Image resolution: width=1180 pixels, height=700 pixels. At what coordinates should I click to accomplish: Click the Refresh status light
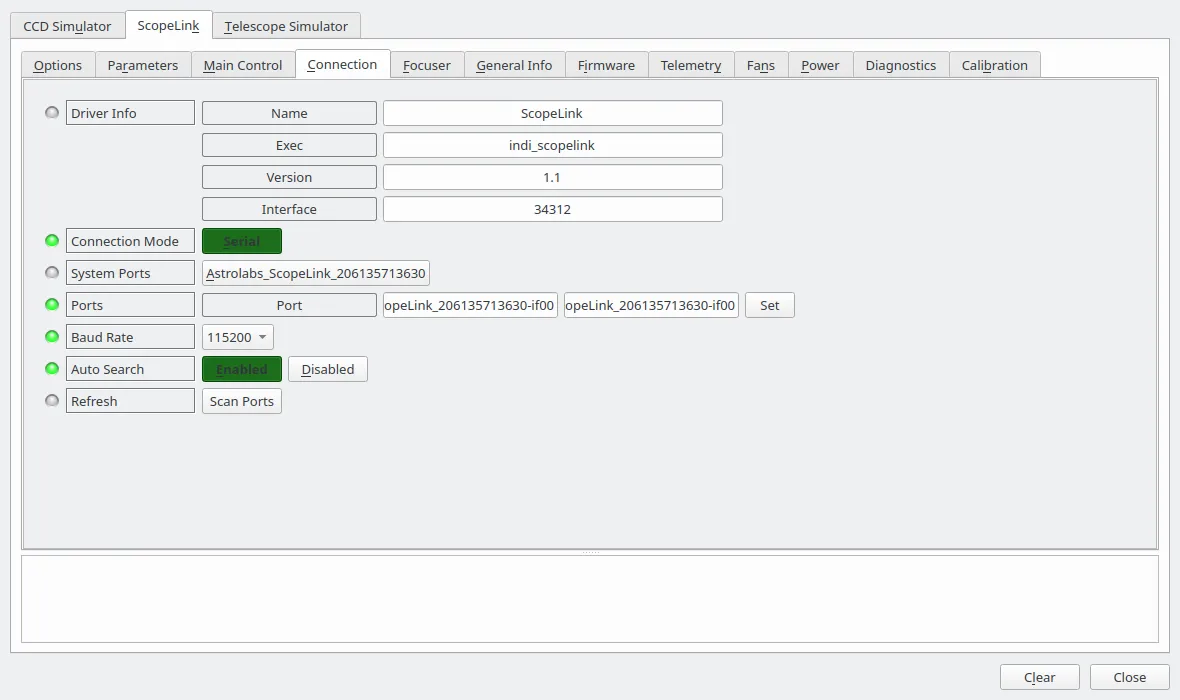click(52, 400)
